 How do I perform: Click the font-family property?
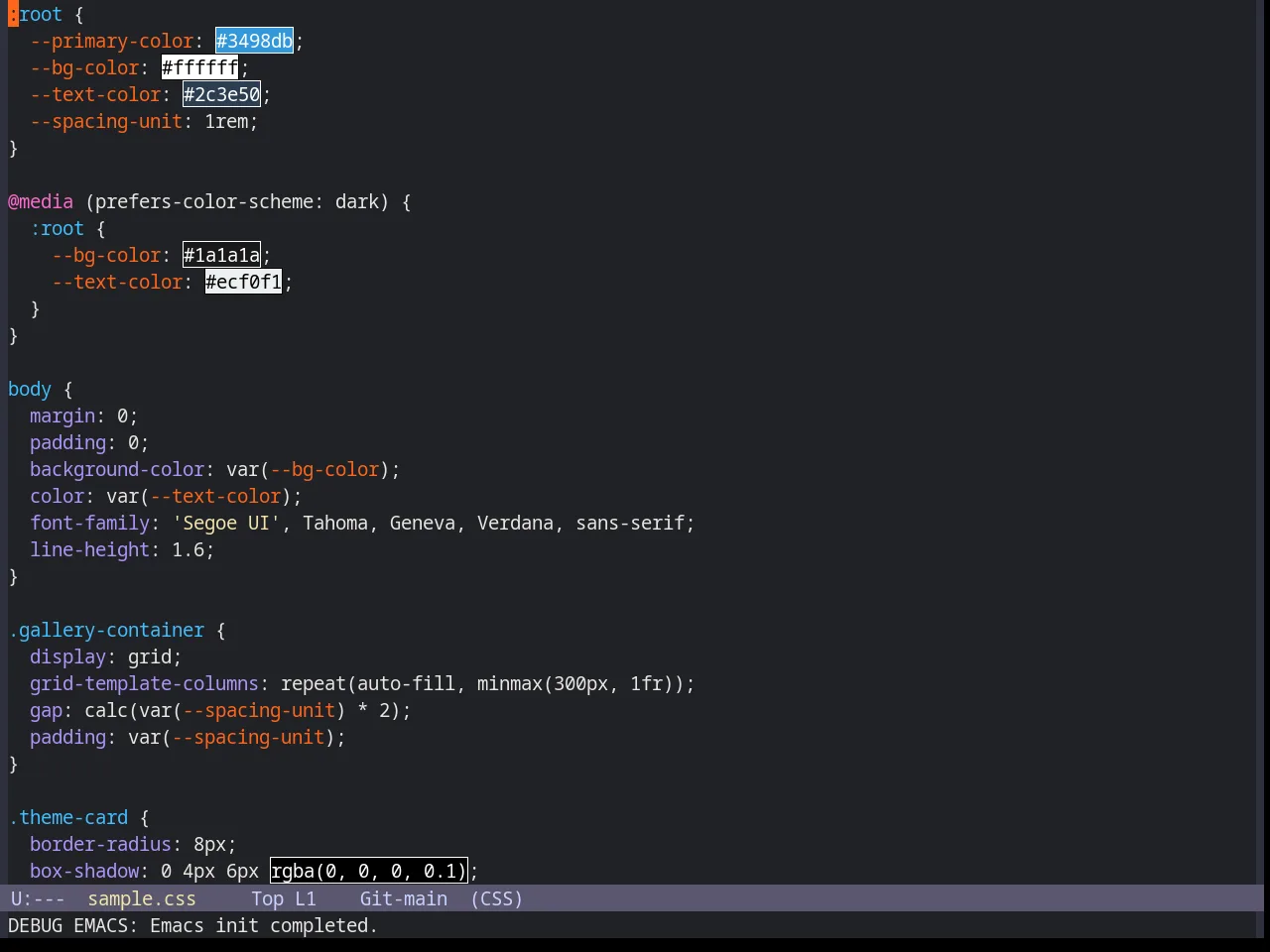point(89,523)
